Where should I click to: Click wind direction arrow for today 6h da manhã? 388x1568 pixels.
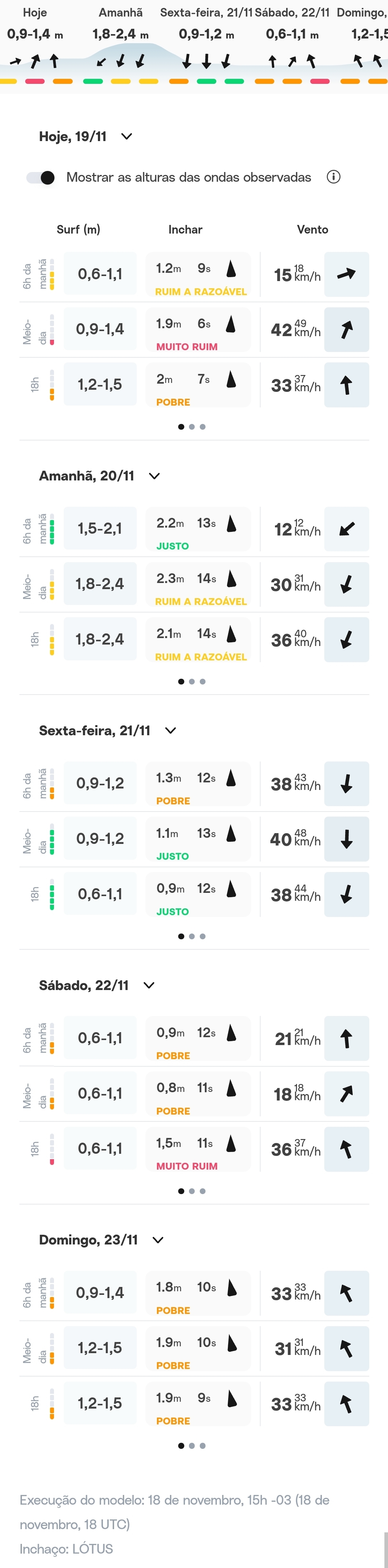[x=346, y=275]
